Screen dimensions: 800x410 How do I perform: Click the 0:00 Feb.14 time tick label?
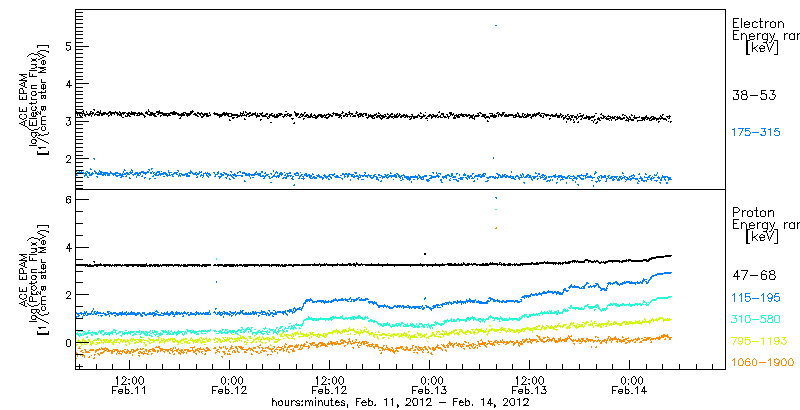[630, 385]
